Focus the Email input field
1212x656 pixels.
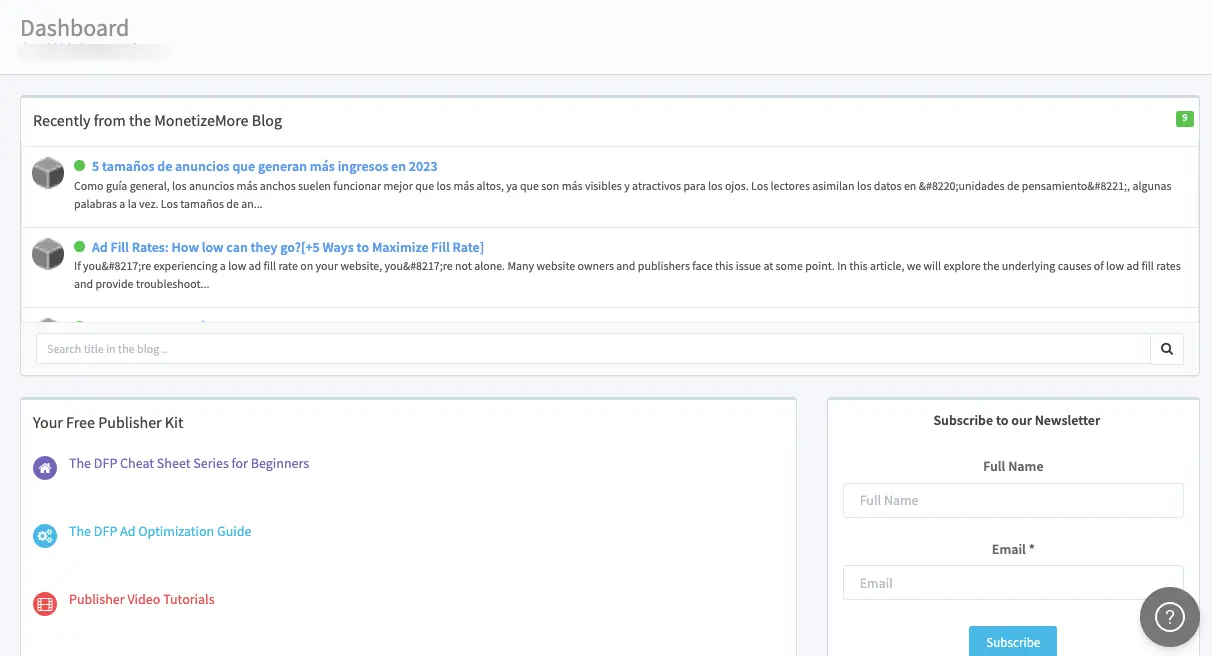point(1013,583)
